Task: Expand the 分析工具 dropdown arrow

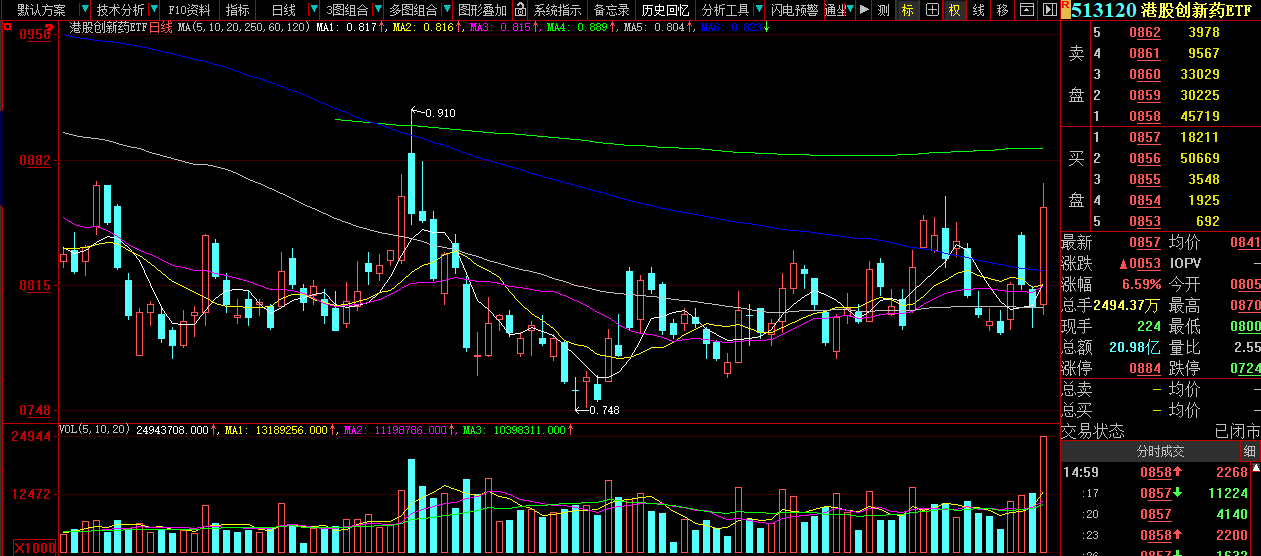Action: (758, 10)
